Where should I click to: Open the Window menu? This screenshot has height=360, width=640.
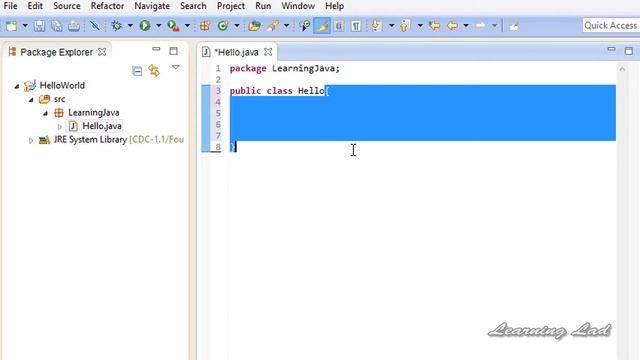click(298, 6)
